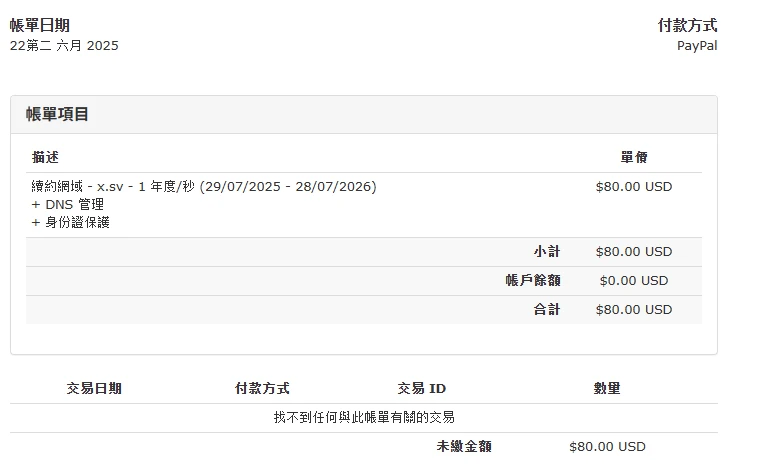Click the 交易 ID column header

click(x=421, y=389)
